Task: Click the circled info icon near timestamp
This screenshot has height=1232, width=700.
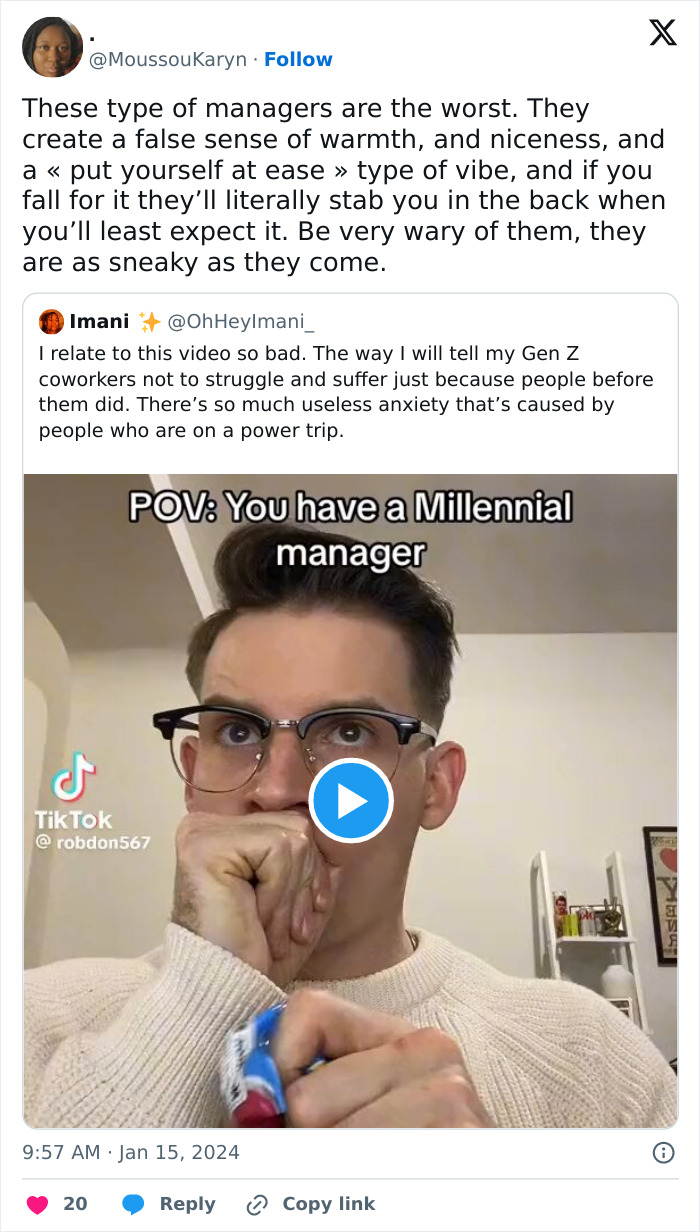Action: (x=666, y=1152)
